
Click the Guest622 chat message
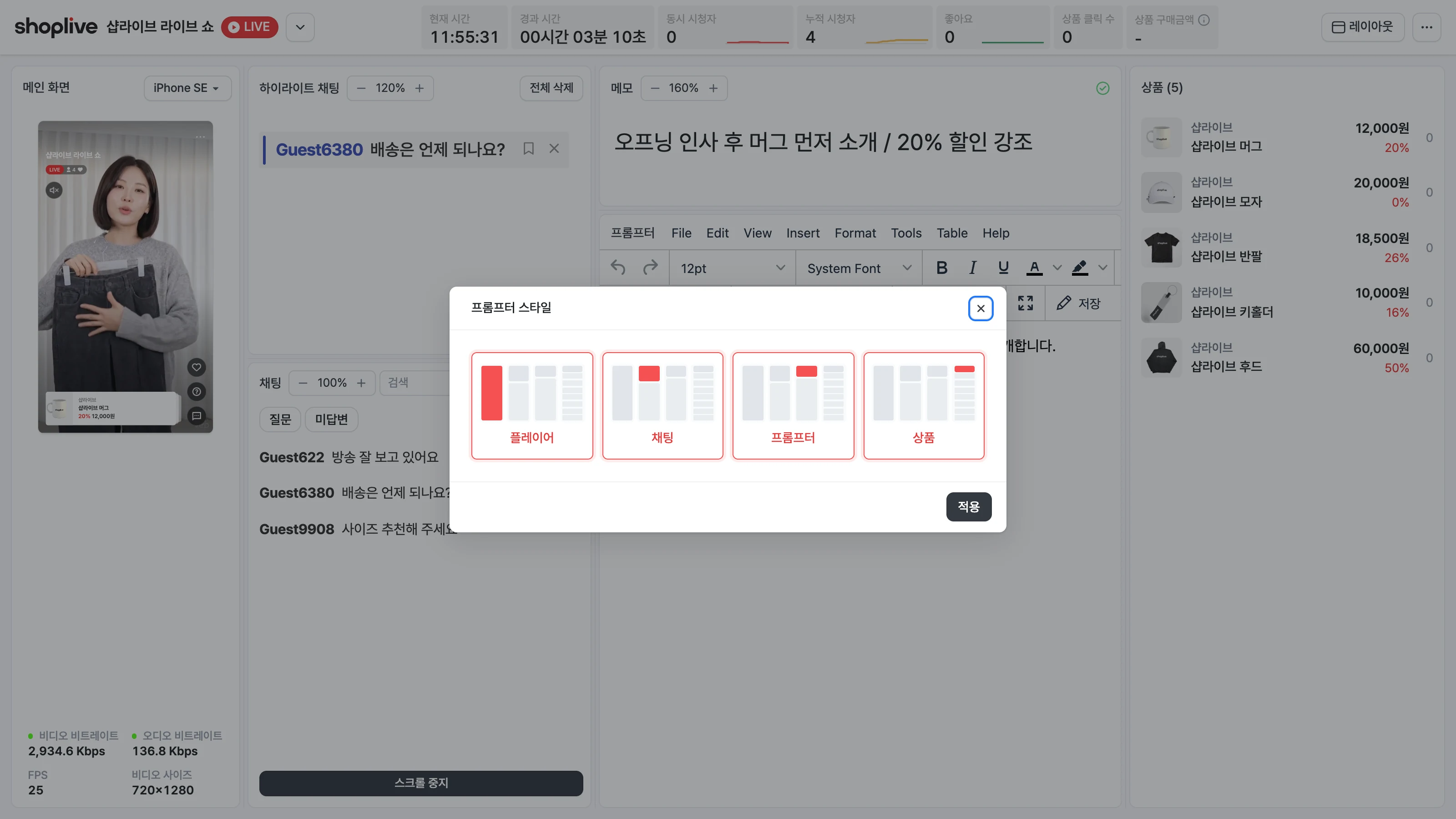tap(349, 457)
